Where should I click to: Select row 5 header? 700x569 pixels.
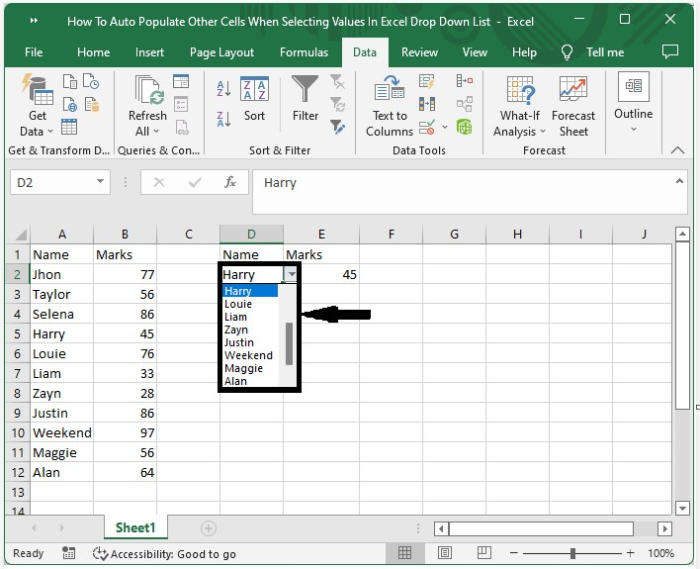(17, 334)
